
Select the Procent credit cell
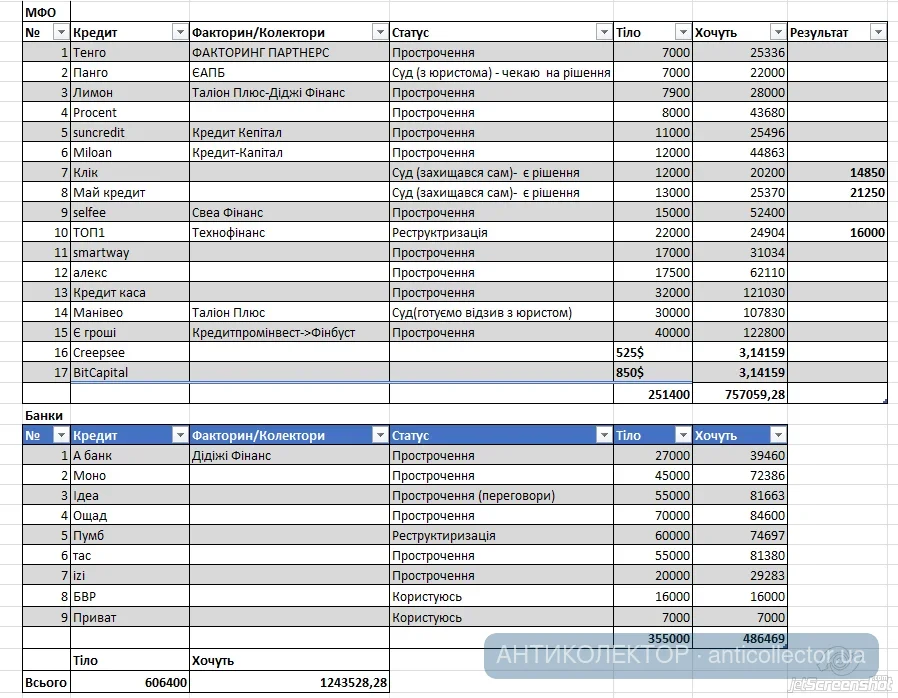click(x=130, y=112)
